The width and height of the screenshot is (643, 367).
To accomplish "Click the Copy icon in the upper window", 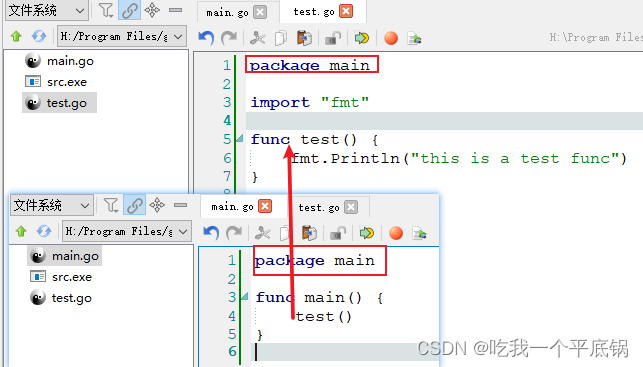I will [281, 38].
